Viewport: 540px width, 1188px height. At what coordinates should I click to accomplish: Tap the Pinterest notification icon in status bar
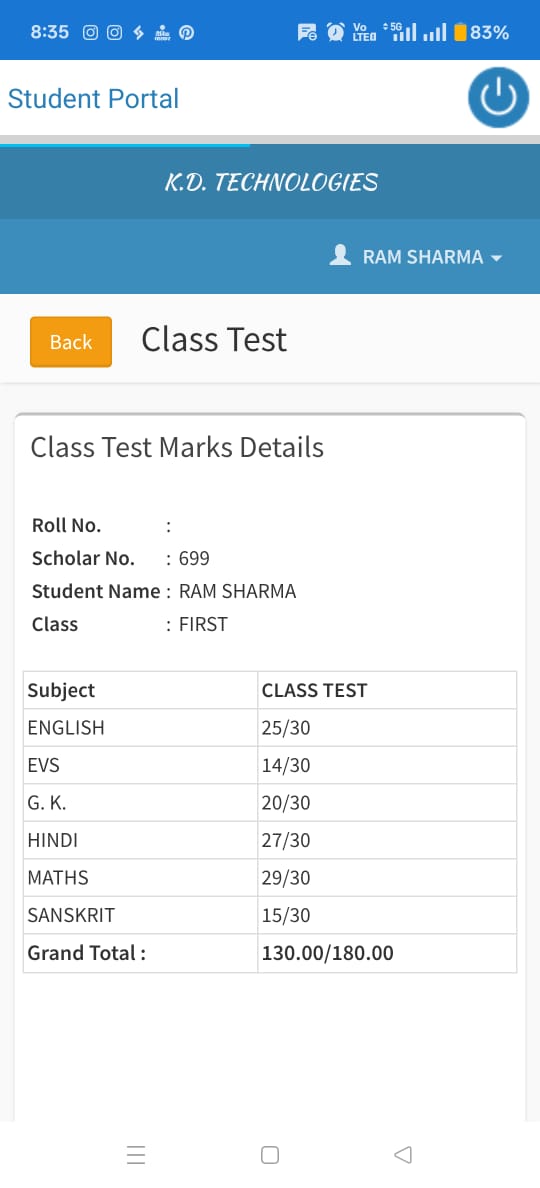pyautogui.click(x=186, y=33)
